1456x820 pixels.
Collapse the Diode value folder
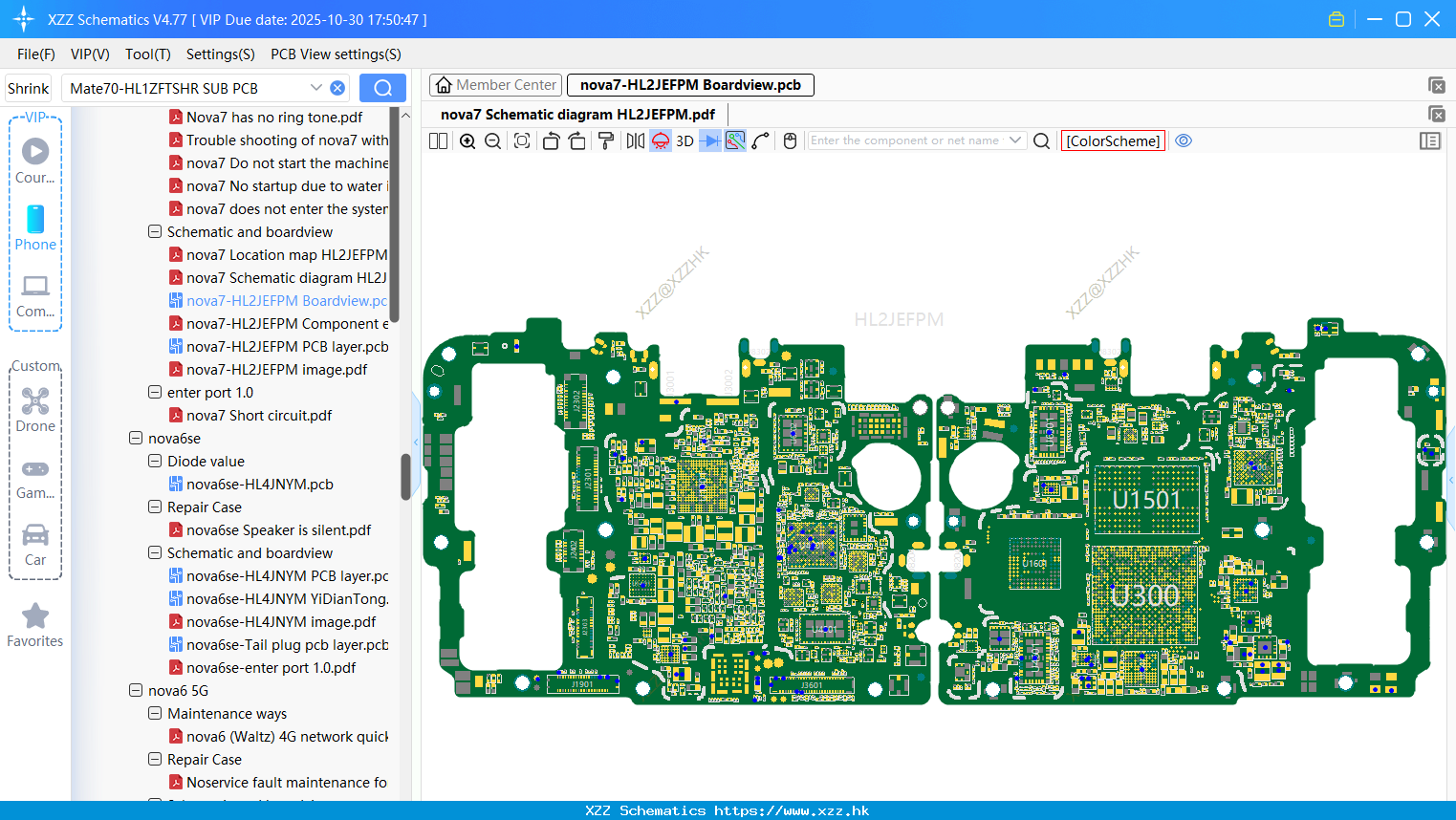point(155,462)
